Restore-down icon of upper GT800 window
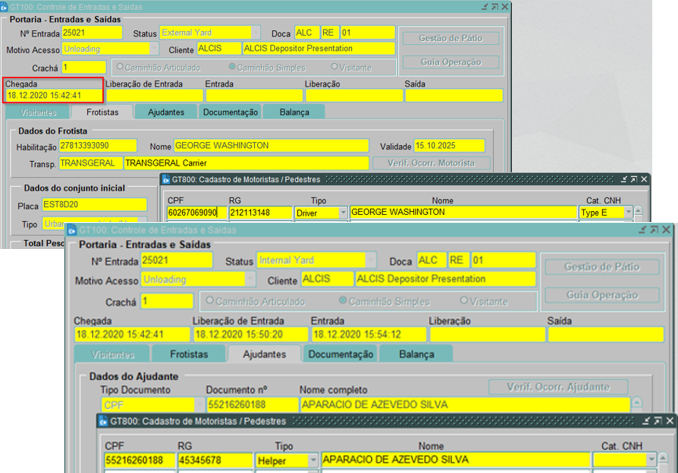This screenshot has height=473, width=678. [624, 179]
